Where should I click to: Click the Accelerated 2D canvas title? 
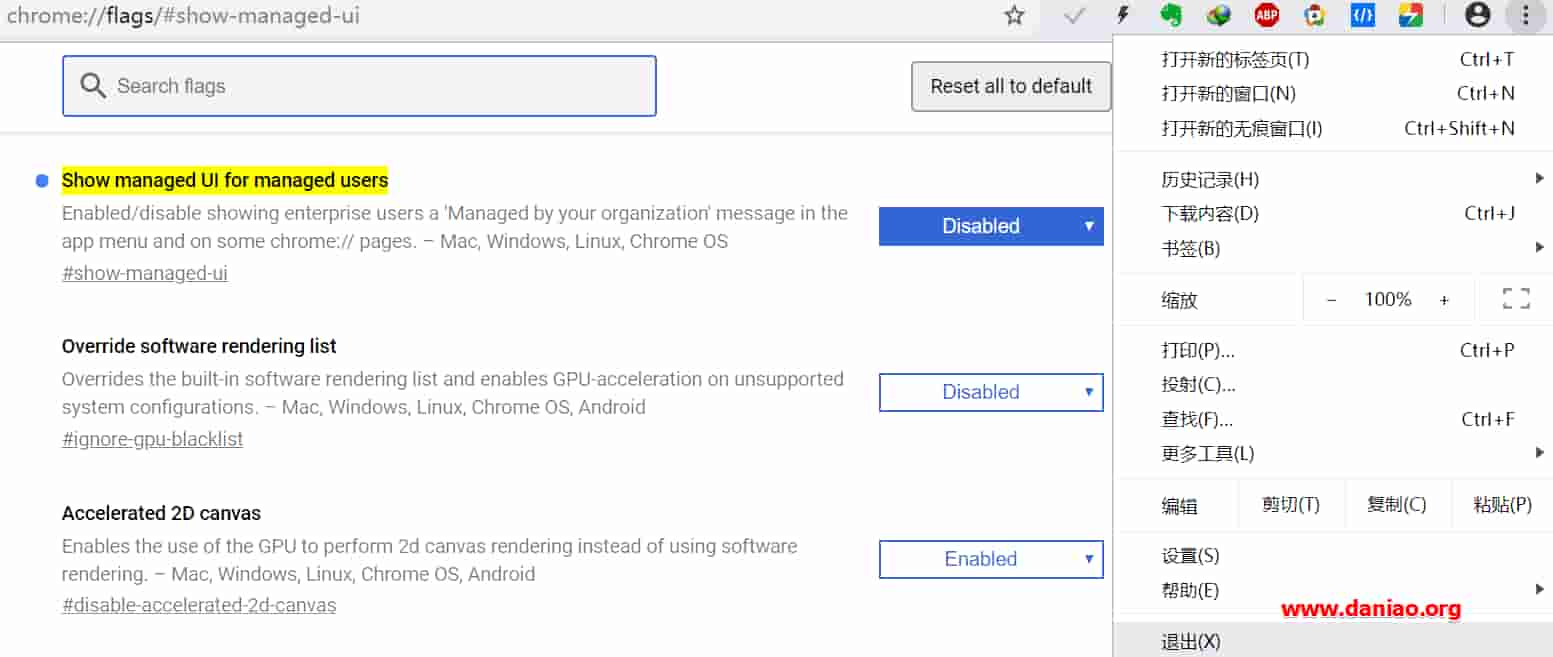tap(161, 513)
